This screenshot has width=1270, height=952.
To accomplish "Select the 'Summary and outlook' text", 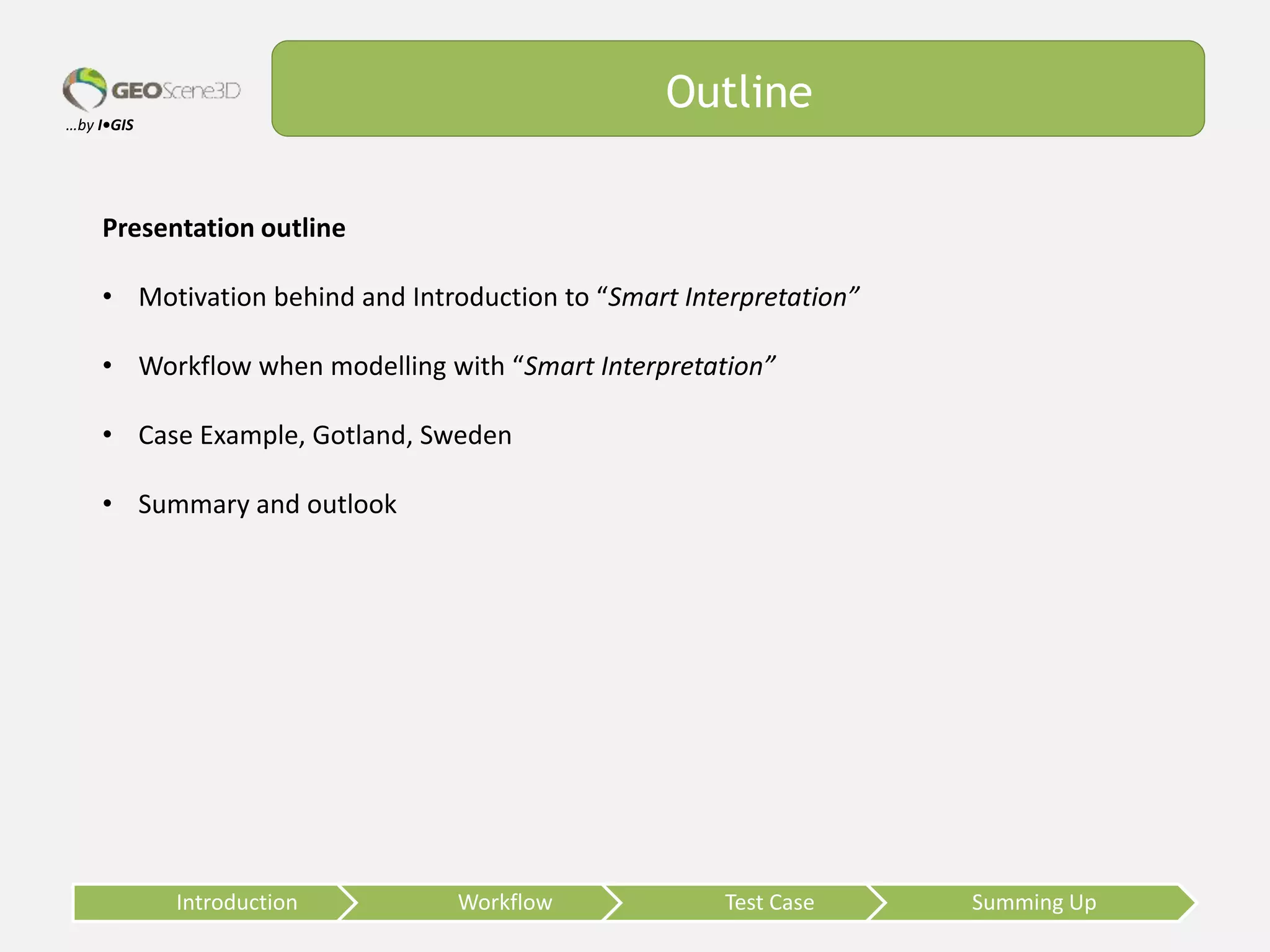I will click(x=267, y=505).
